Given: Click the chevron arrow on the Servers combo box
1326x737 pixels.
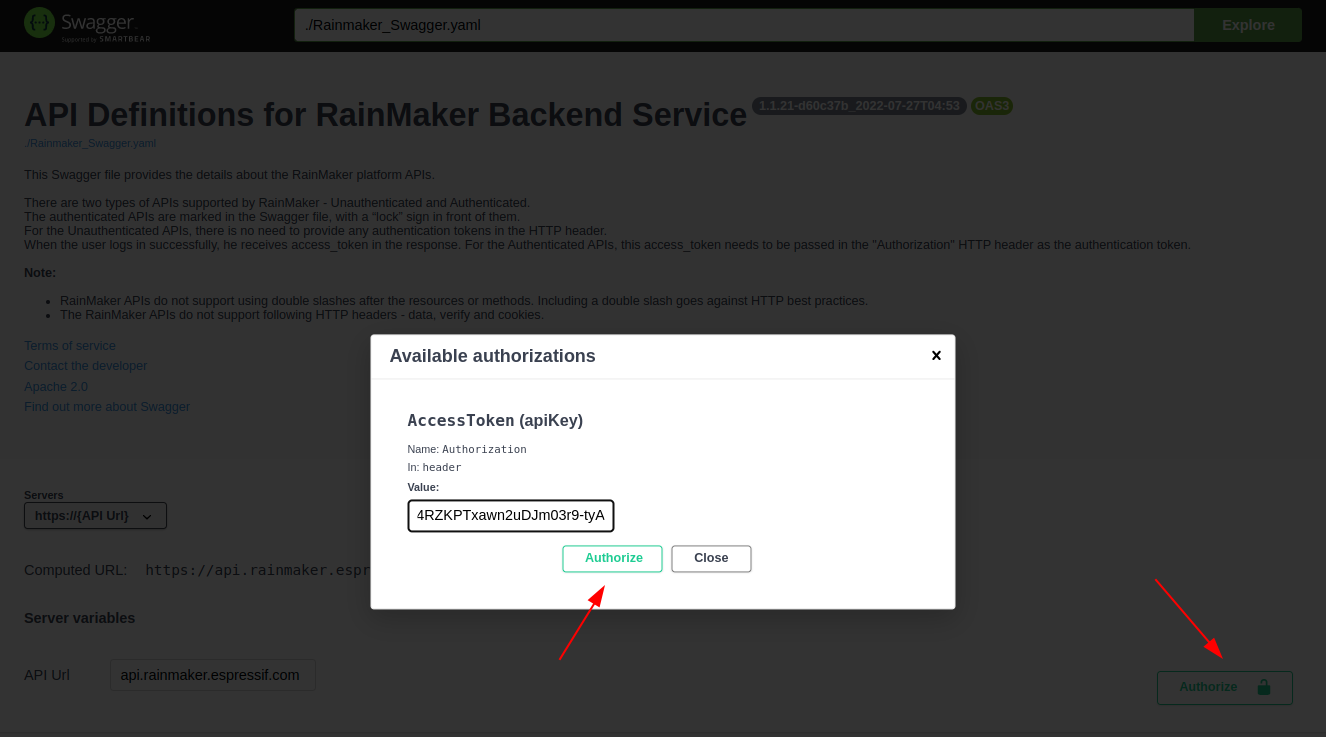Looking at the screenshot, I should 149,516.
